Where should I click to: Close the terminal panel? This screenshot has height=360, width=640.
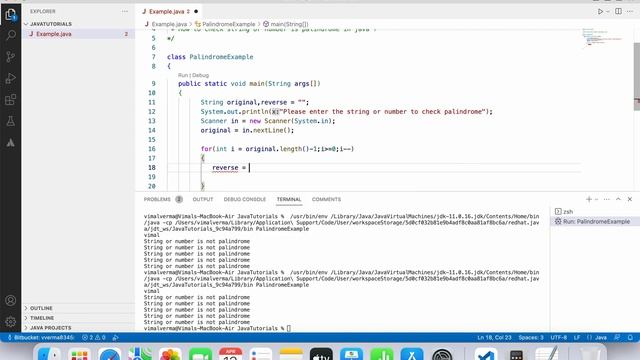[630, 199]
